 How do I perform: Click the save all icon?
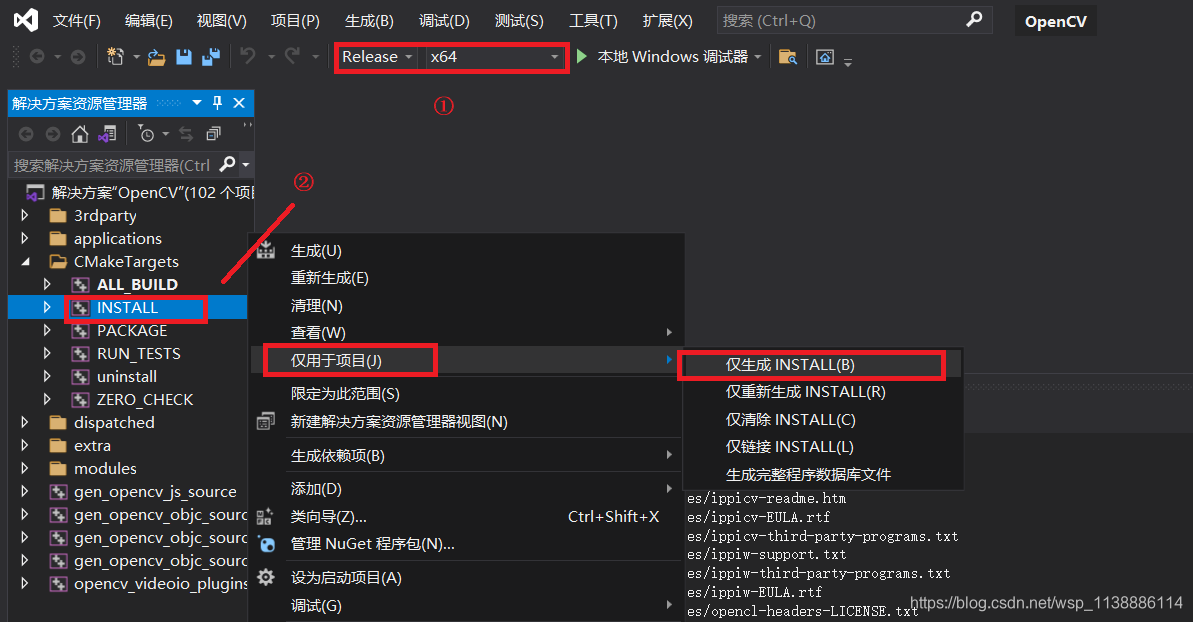[x=211, y=57]
